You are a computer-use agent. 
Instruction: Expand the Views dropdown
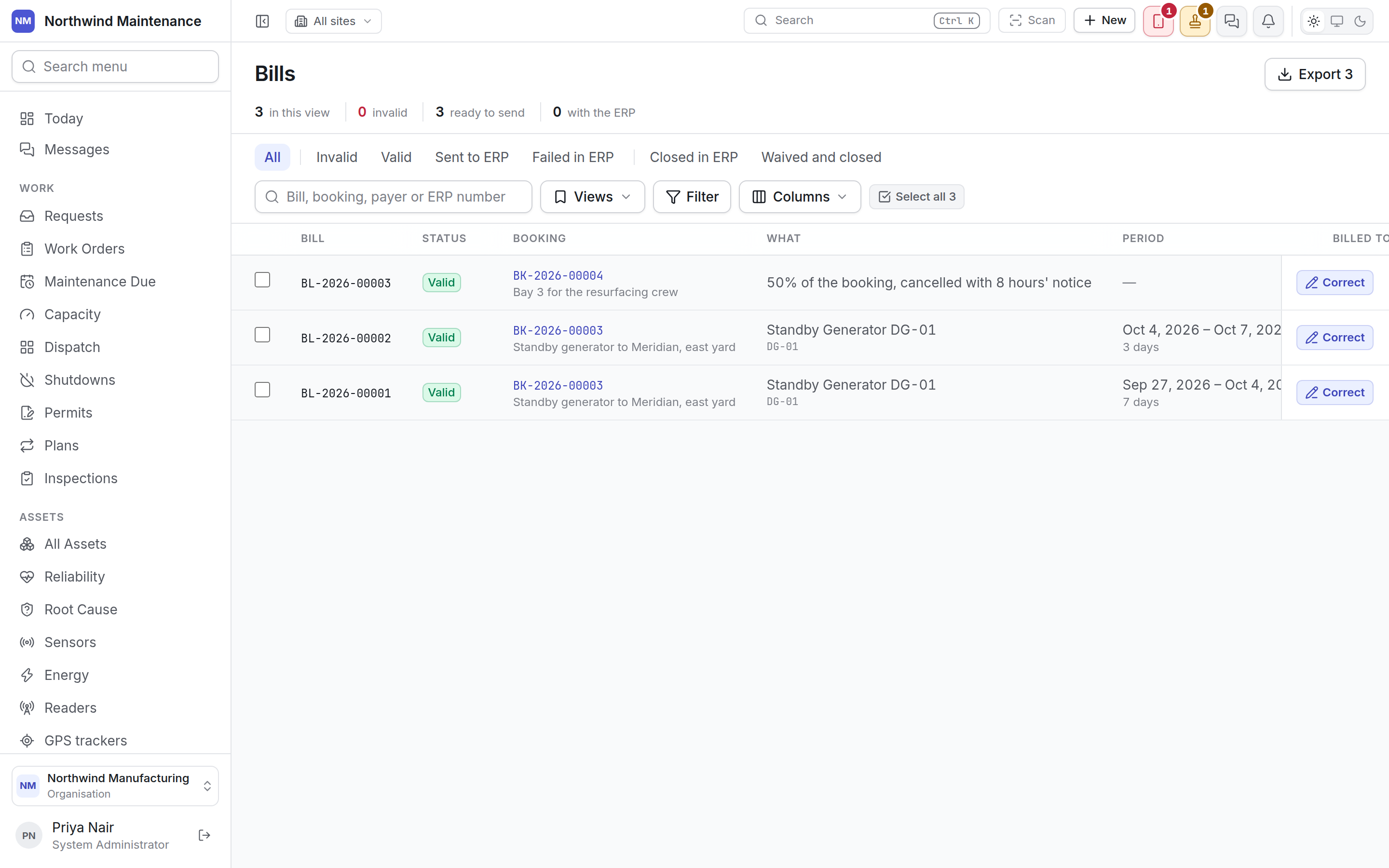pyautogui.click(x=592, y=197)
